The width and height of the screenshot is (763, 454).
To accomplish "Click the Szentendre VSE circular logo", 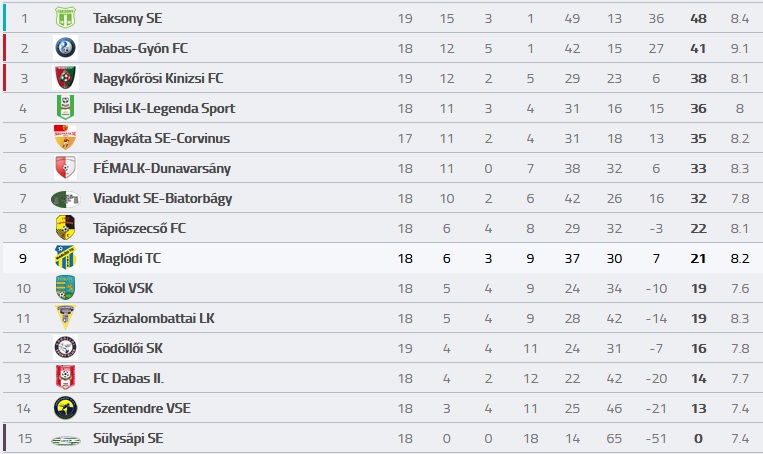I will click(x=65, y=408).
